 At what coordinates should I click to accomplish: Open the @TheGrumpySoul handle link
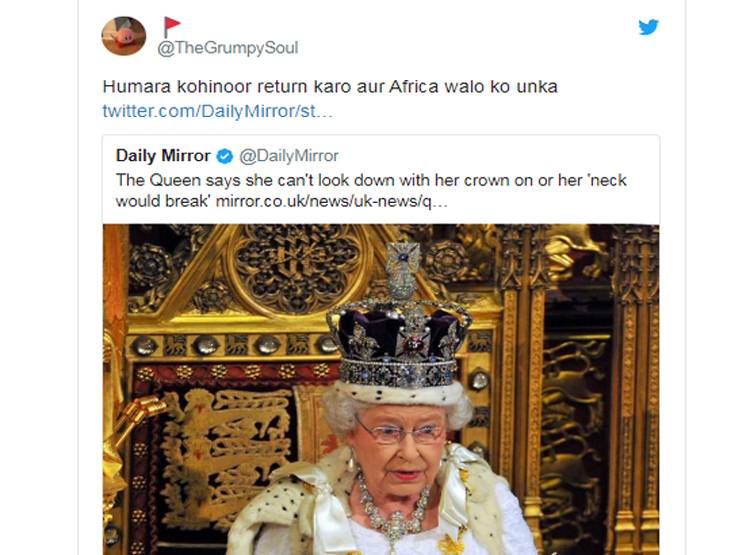[228, 48]
